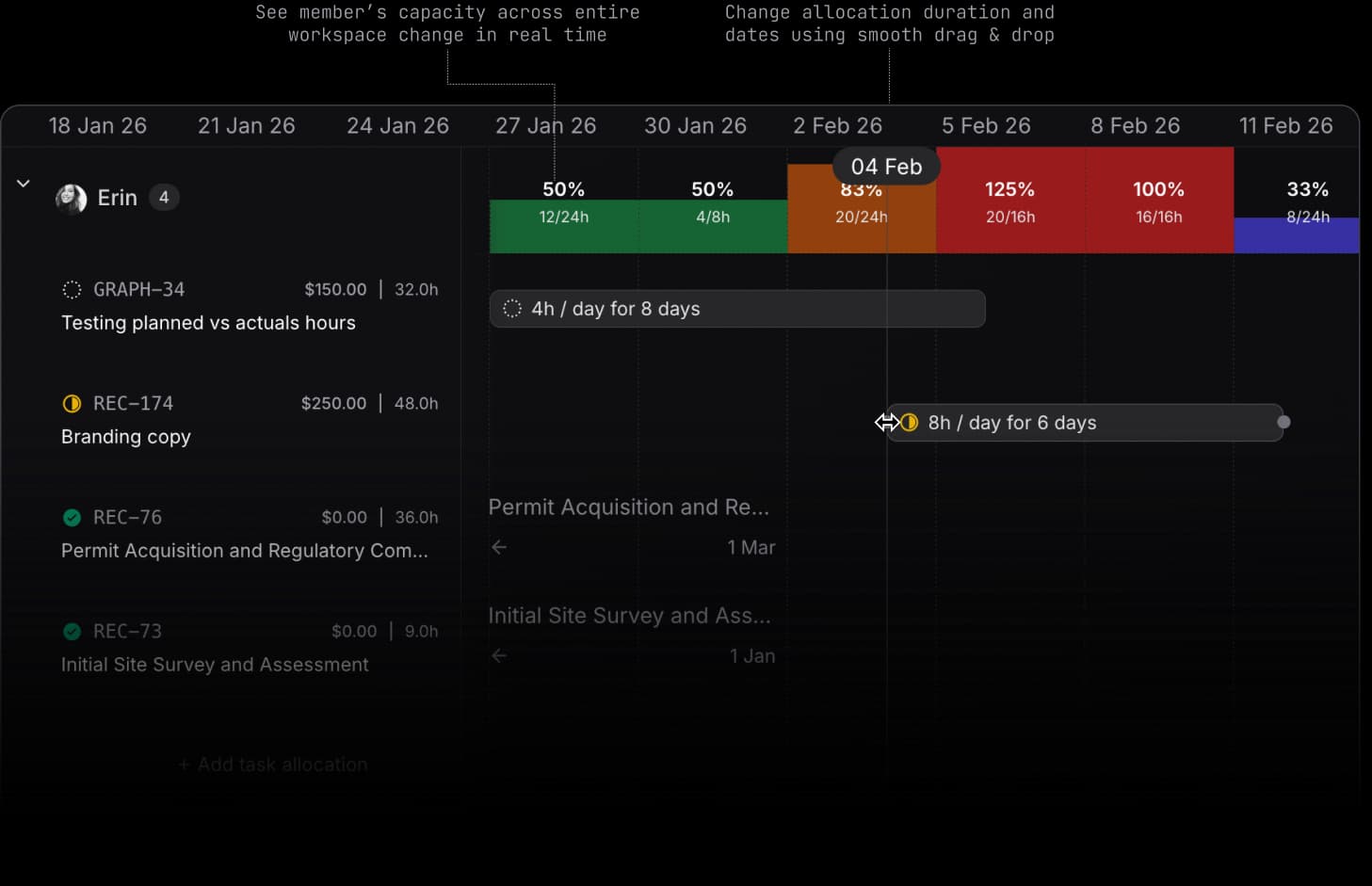Image resolution: width=1372 pixels, height=886 pixels.
Task: Click the 9.0h hours value
Action: 421,632
